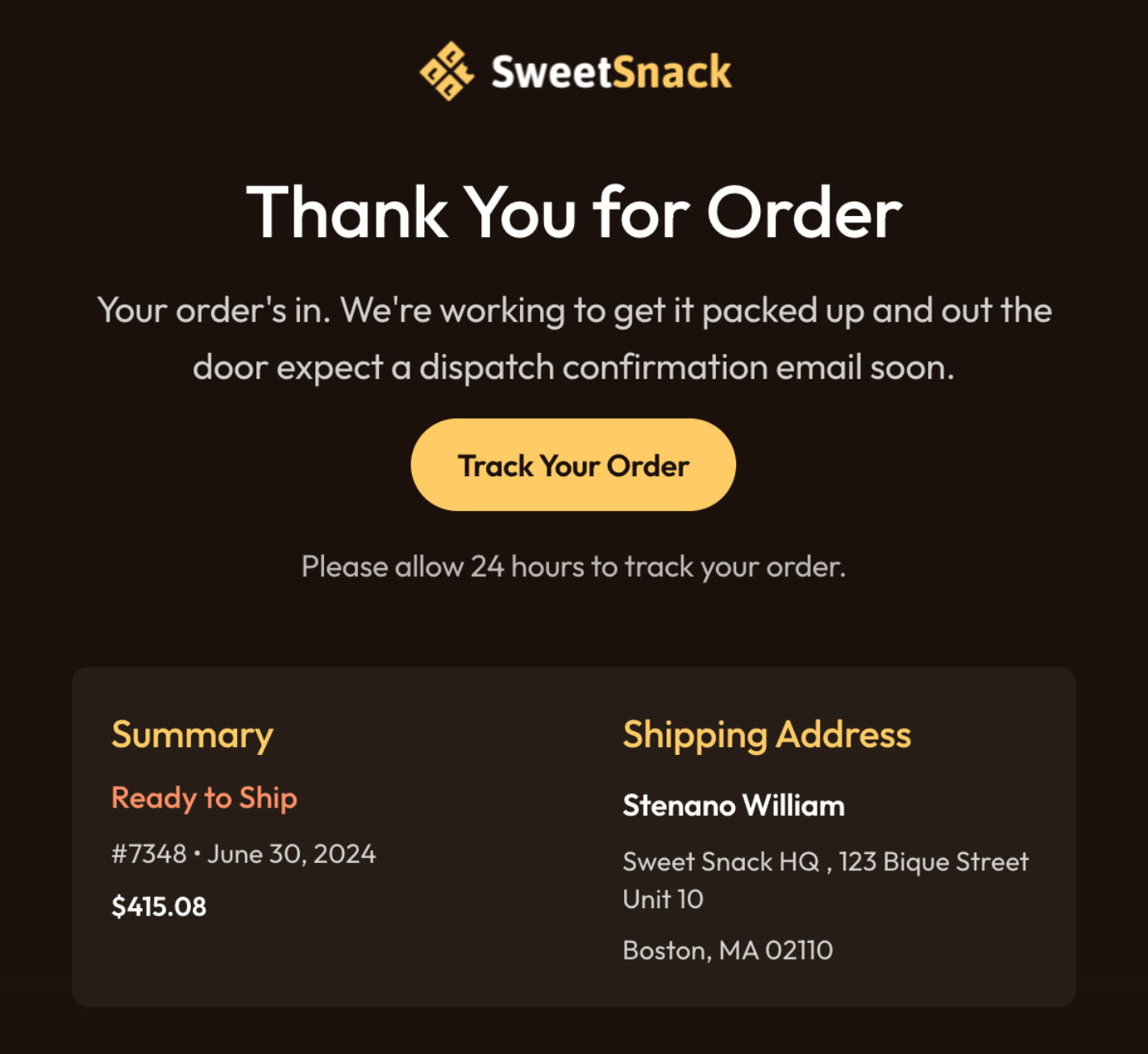Click the white "Sweet" word in logo
1148x1054 pixels.
pyautogui.click(x=552, y=73)
